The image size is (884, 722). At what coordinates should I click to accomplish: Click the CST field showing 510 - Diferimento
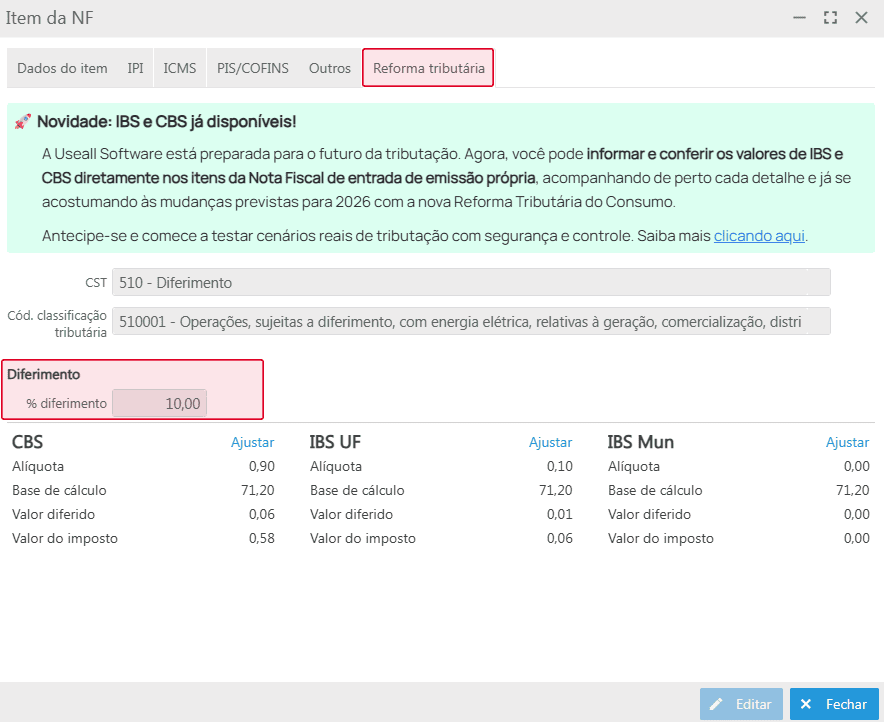(471, 283)
